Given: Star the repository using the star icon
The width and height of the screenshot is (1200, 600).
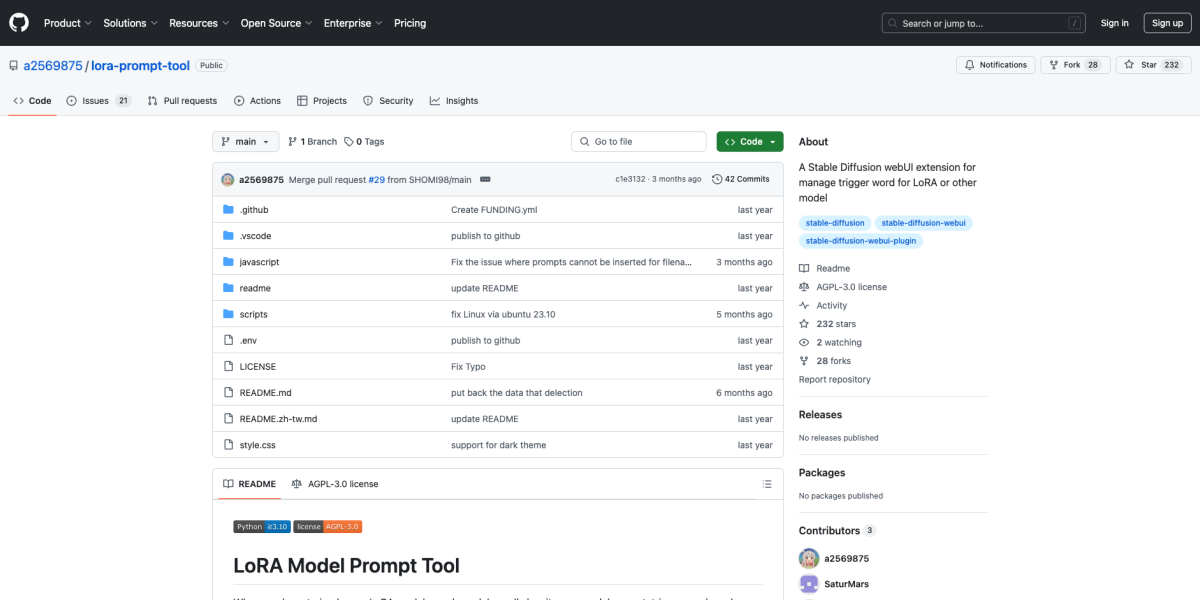Looking at the screenshot, I should [1130, 64].
